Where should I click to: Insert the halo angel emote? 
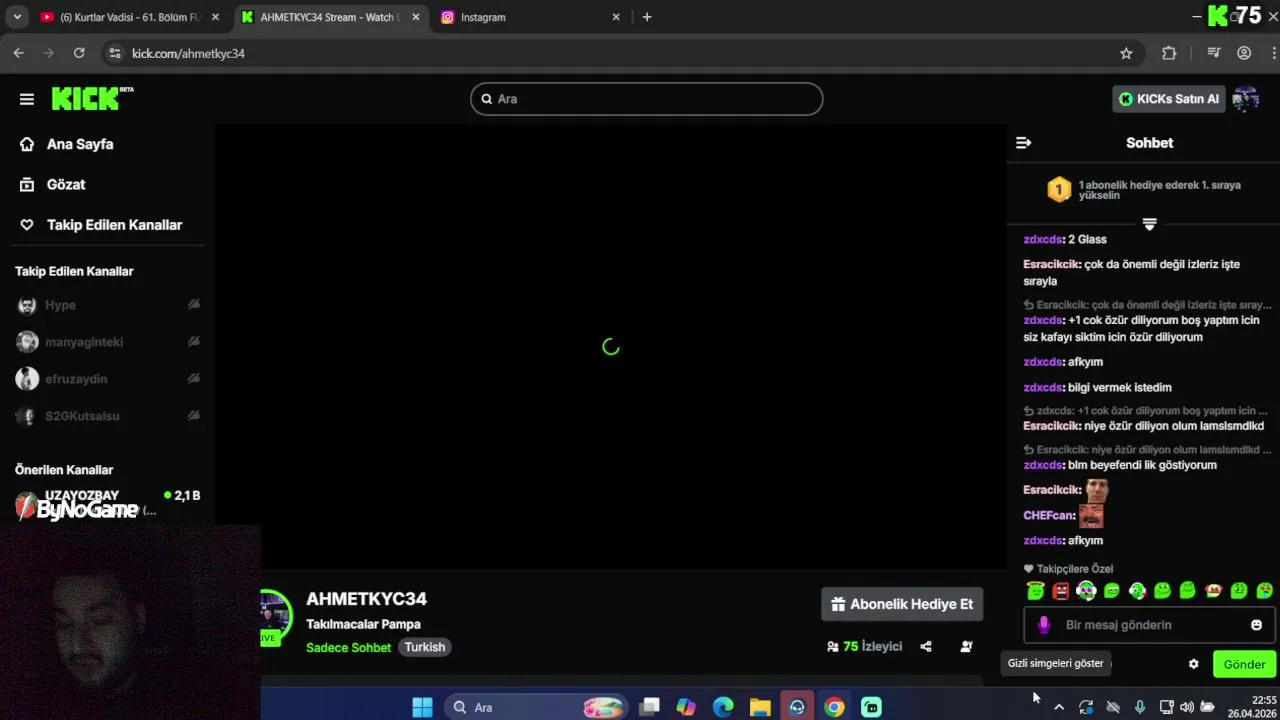[1035, 591]
